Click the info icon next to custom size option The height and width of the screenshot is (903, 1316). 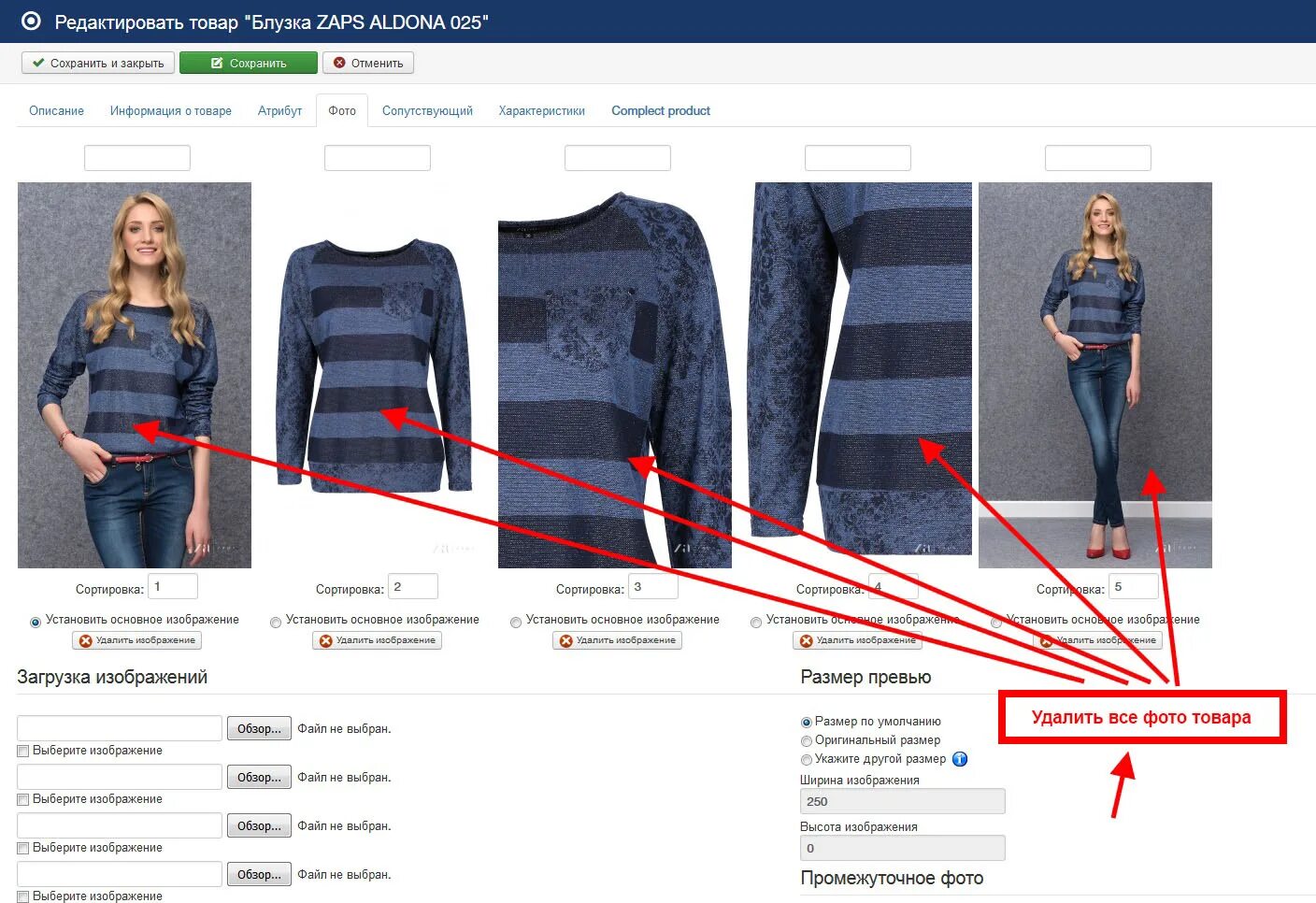point(960,759)
